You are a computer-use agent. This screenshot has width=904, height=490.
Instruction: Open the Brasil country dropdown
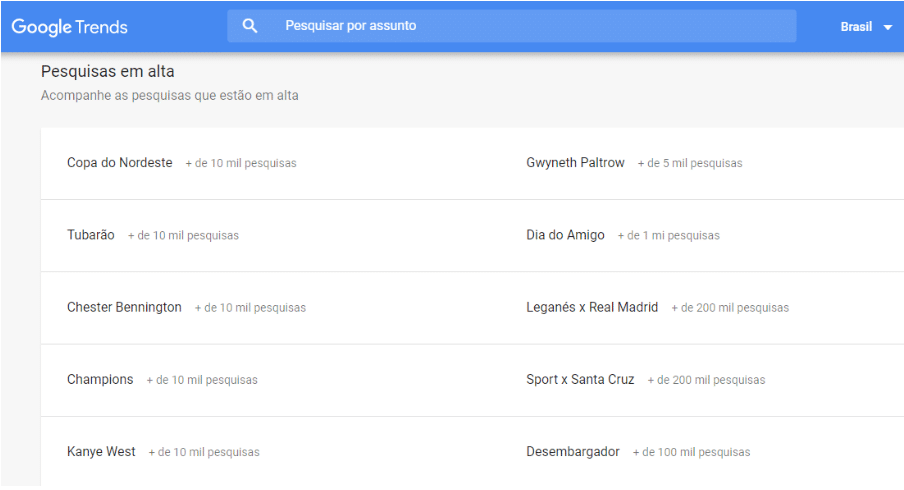coord(866,27)
